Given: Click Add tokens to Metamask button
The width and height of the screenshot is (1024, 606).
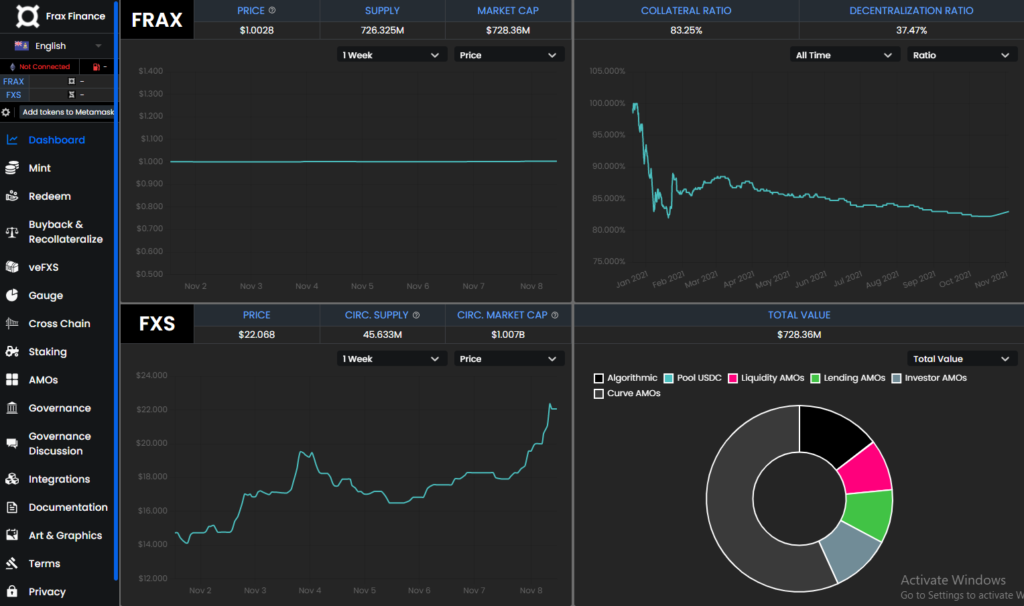Looking at the screenshot, I should (x=67, y=112).
